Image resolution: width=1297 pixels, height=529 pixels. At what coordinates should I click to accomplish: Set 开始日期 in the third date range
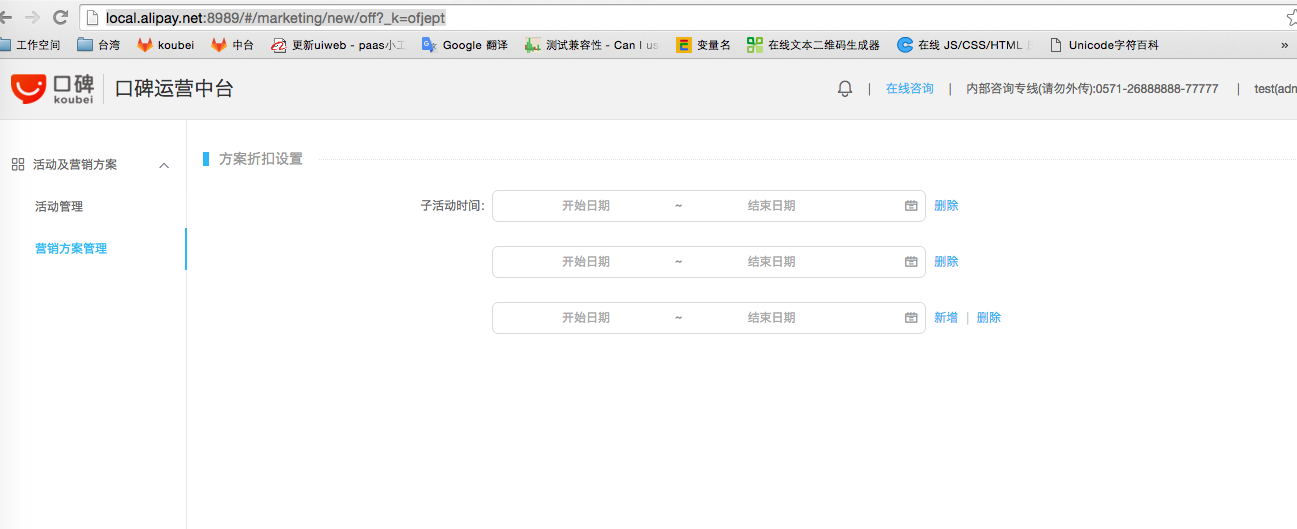pos(586,318)
